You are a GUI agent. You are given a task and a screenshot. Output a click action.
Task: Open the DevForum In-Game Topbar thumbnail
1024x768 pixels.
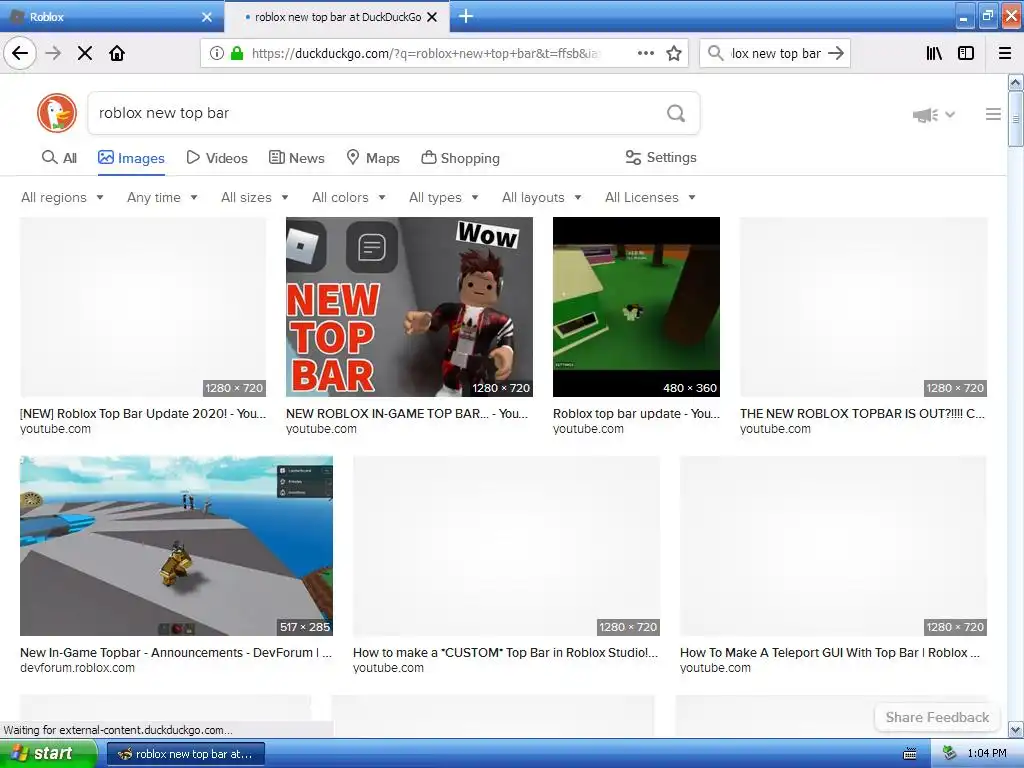coord(176,545)
